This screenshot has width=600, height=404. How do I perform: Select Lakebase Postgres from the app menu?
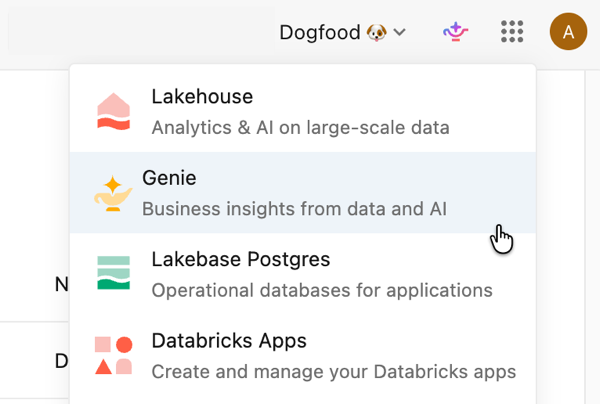click(x=303, y=274)
